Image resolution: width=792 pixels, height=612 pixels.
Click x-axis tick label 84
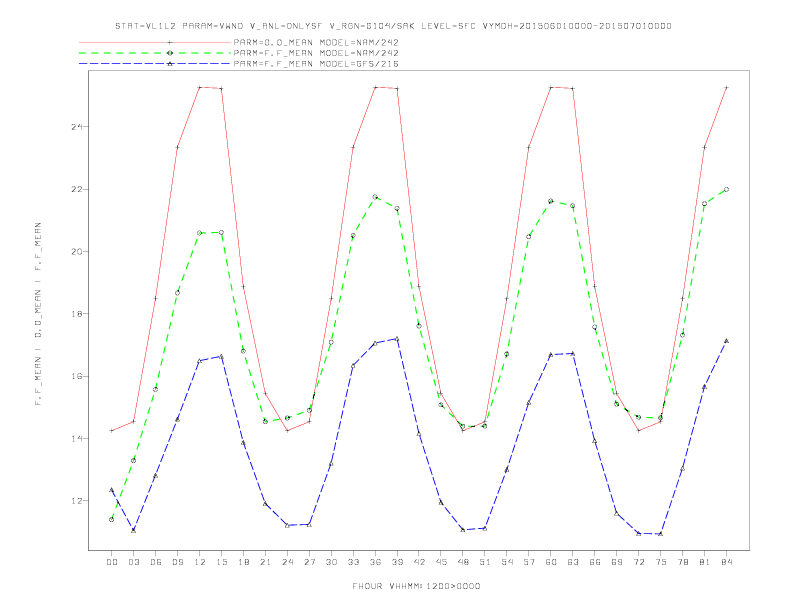(x=726, y=562)
